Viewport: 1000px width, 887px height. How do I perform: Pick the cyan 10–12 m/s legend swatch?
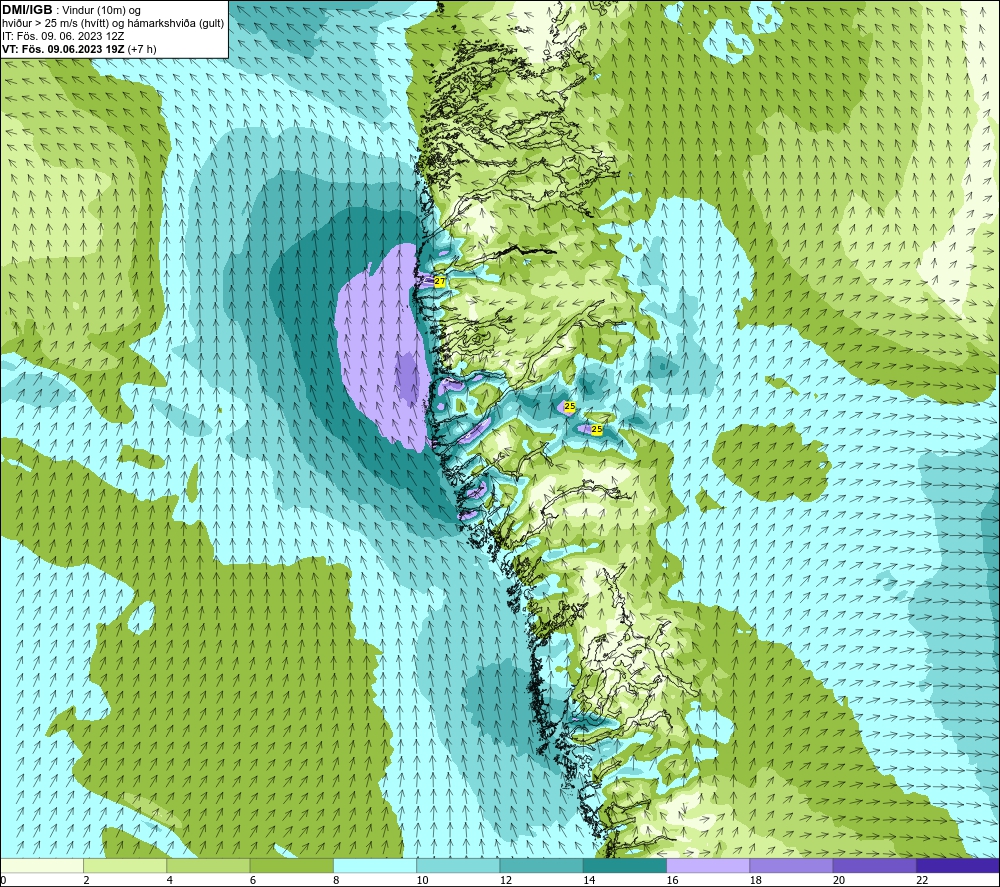(x=458, y=865)
